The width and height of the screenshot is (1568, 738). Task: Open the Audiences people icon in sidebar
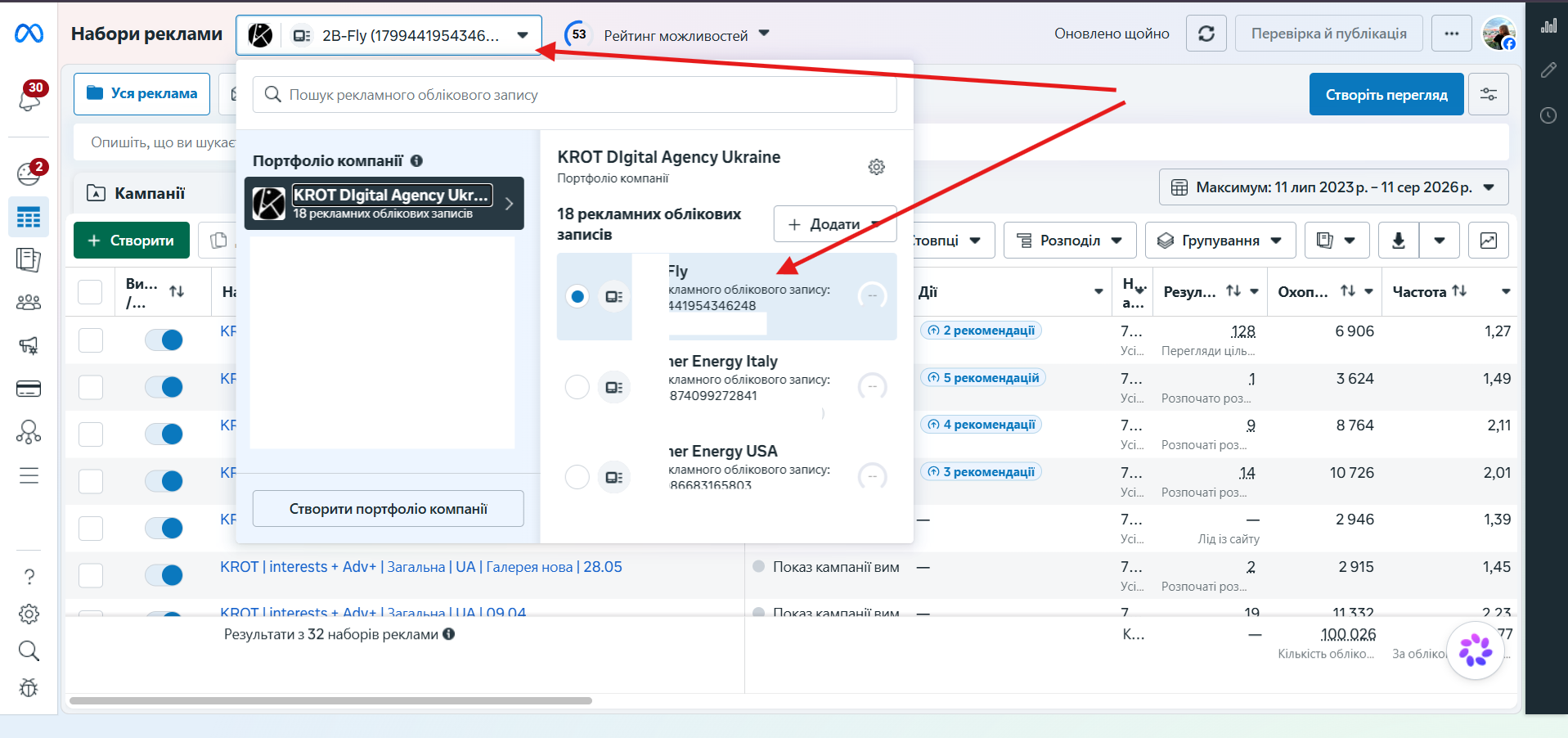[29, 303]
